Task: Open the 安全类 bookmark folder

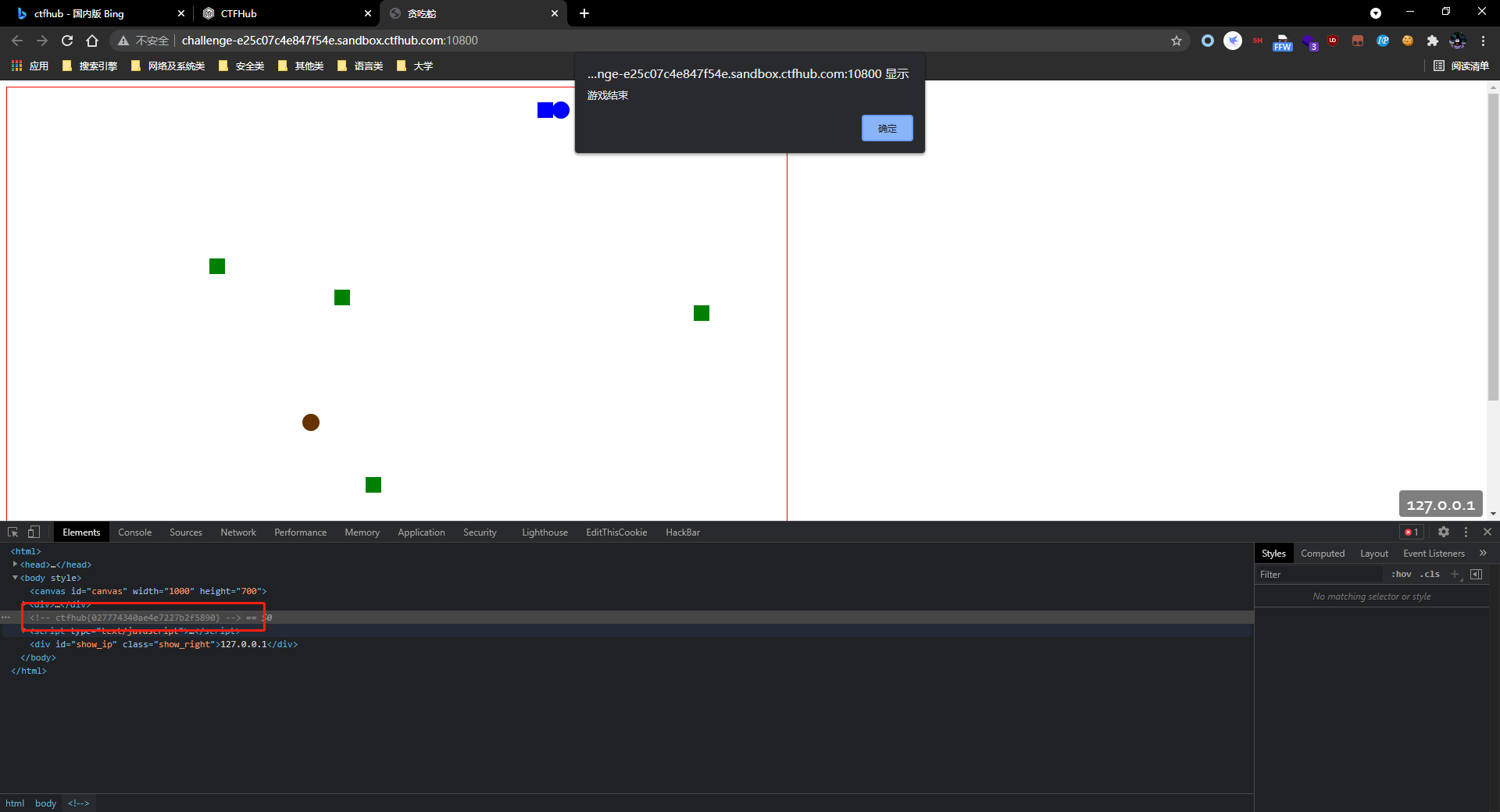Action: click(241, 66)
